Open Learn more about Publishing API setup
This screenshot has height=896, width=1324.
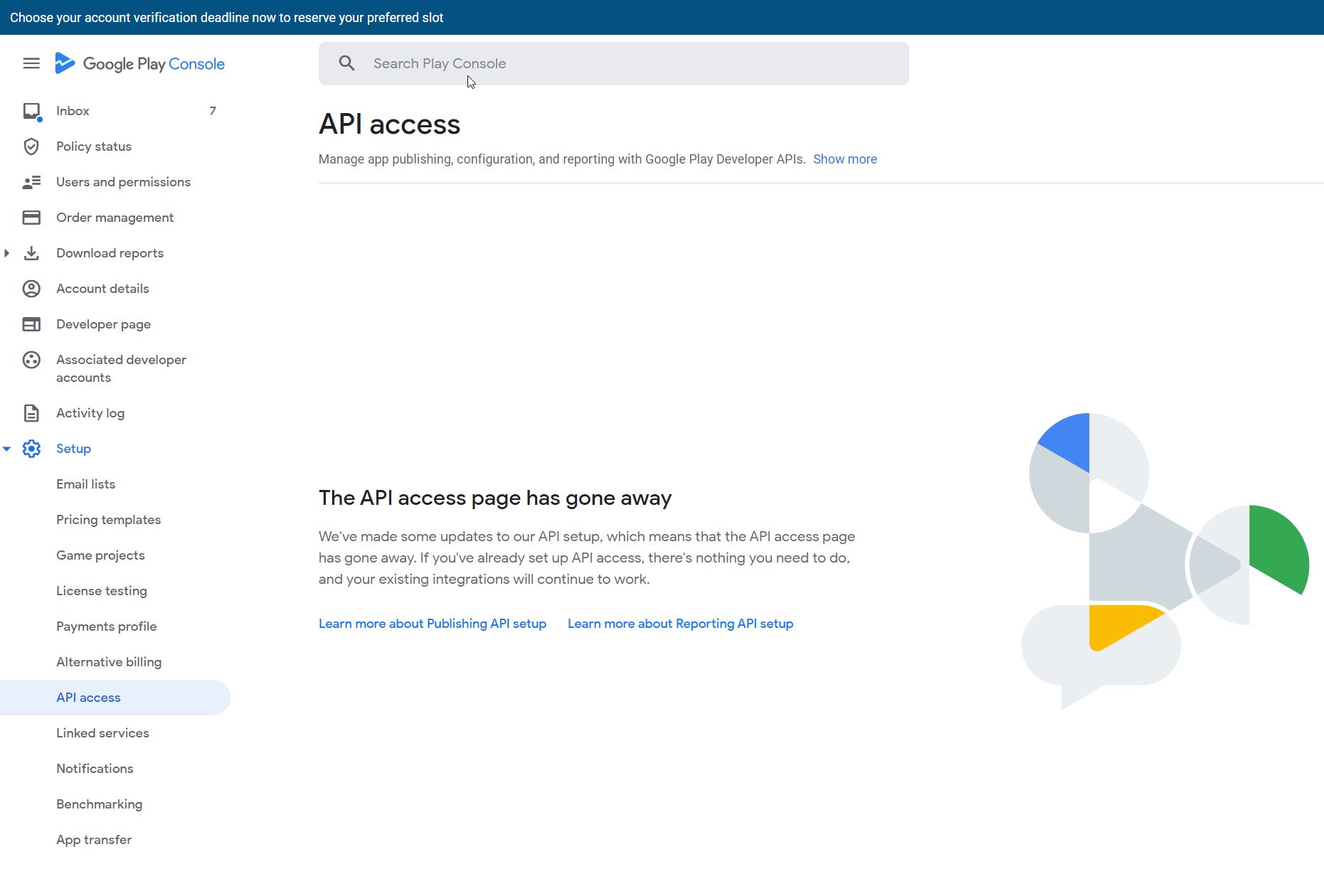coord(433,624)
